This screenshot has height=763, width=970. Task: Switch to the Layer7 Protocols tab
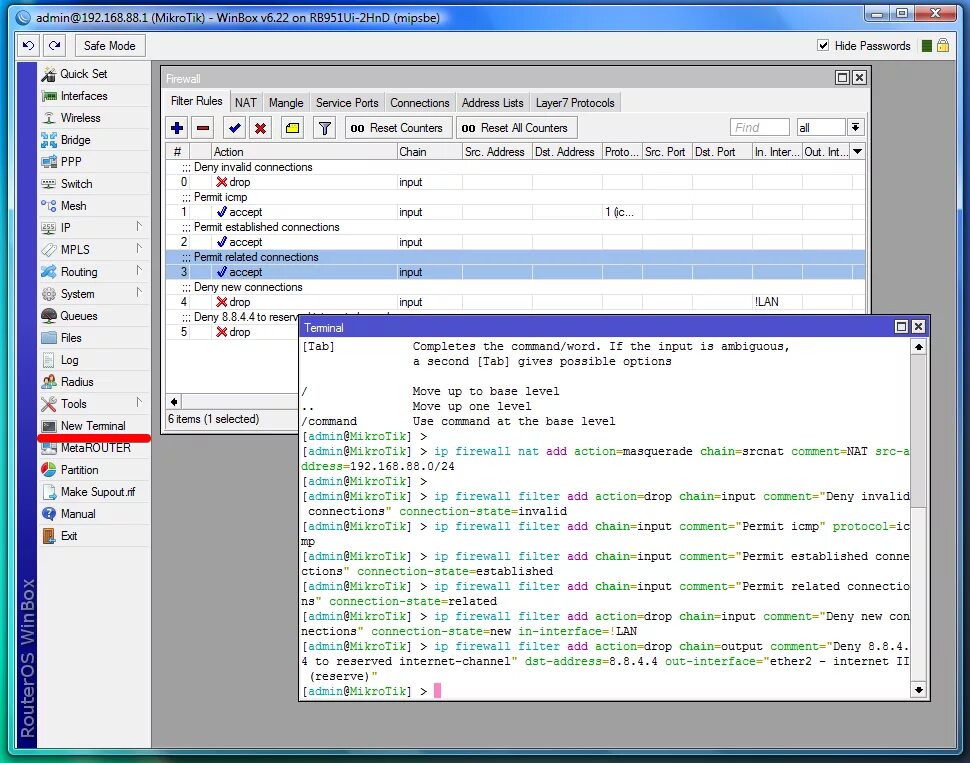(575, 103)
